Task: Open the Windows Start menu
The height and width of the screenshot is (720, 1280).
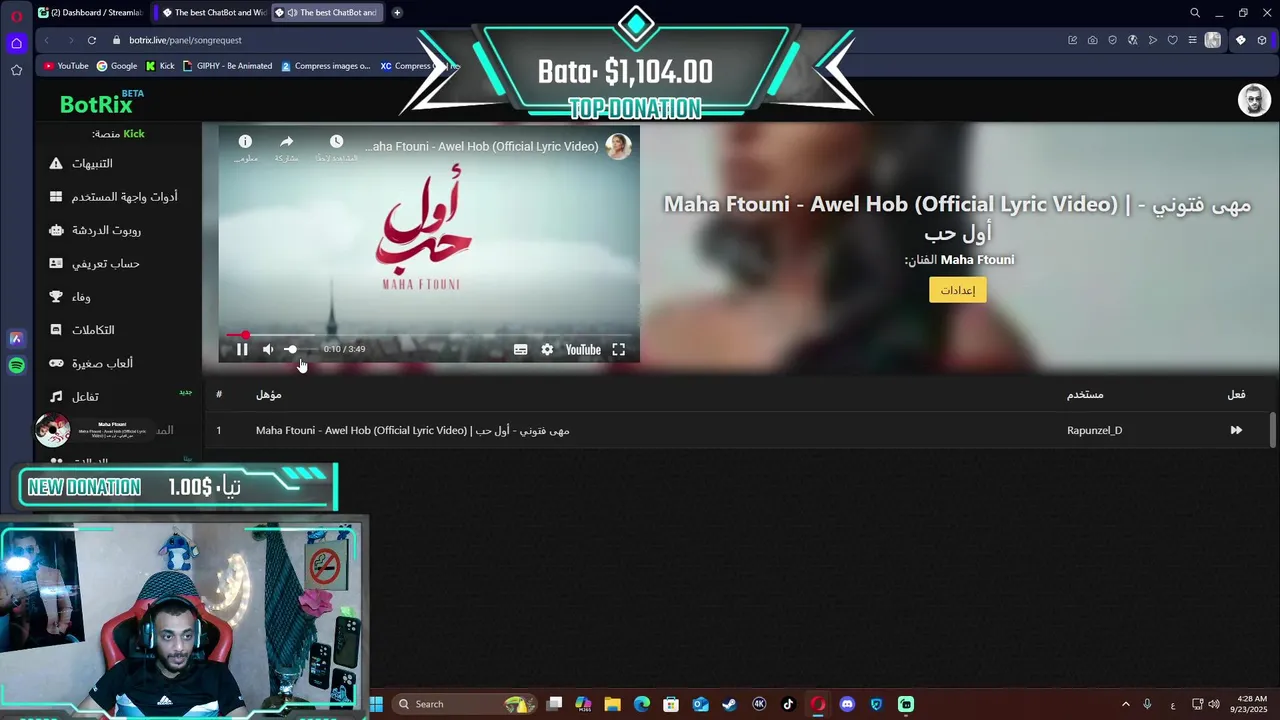Action: [x=376, y=704]
